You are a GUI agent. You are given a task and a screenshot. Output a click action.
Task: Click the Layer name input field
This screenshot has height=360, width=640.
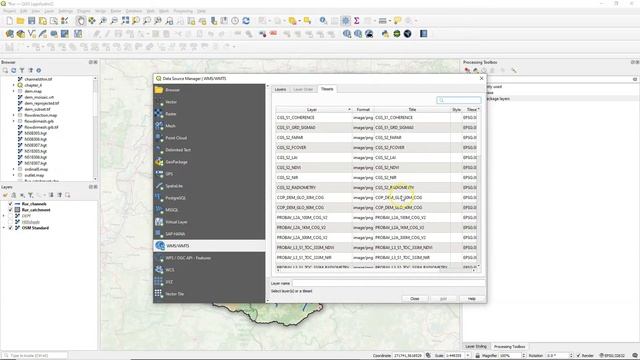click(x=389, y=283)
